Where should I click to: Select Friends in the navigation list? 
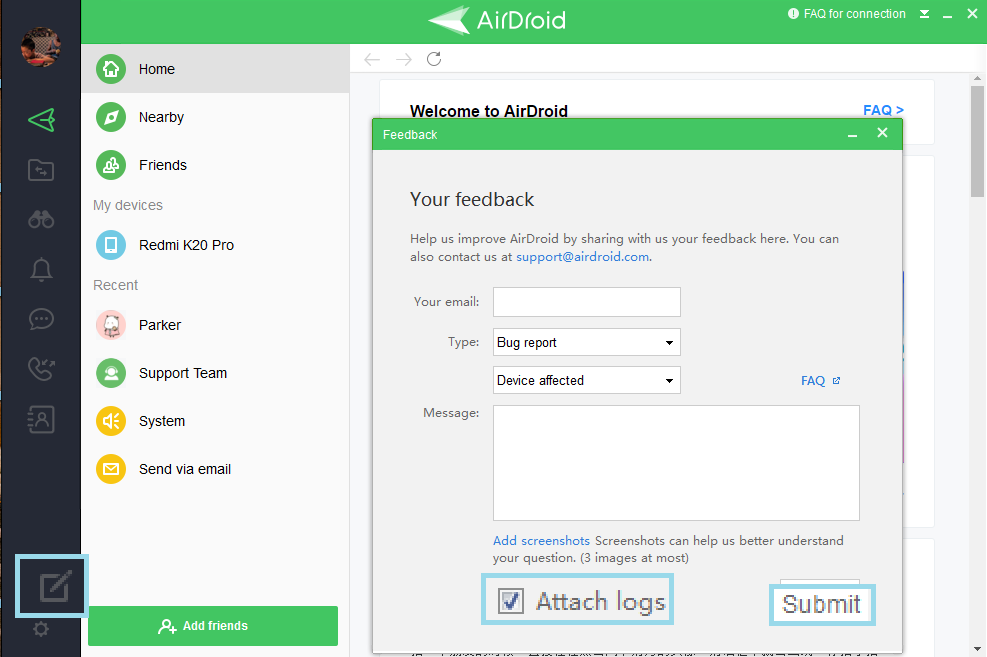[162, 165]
